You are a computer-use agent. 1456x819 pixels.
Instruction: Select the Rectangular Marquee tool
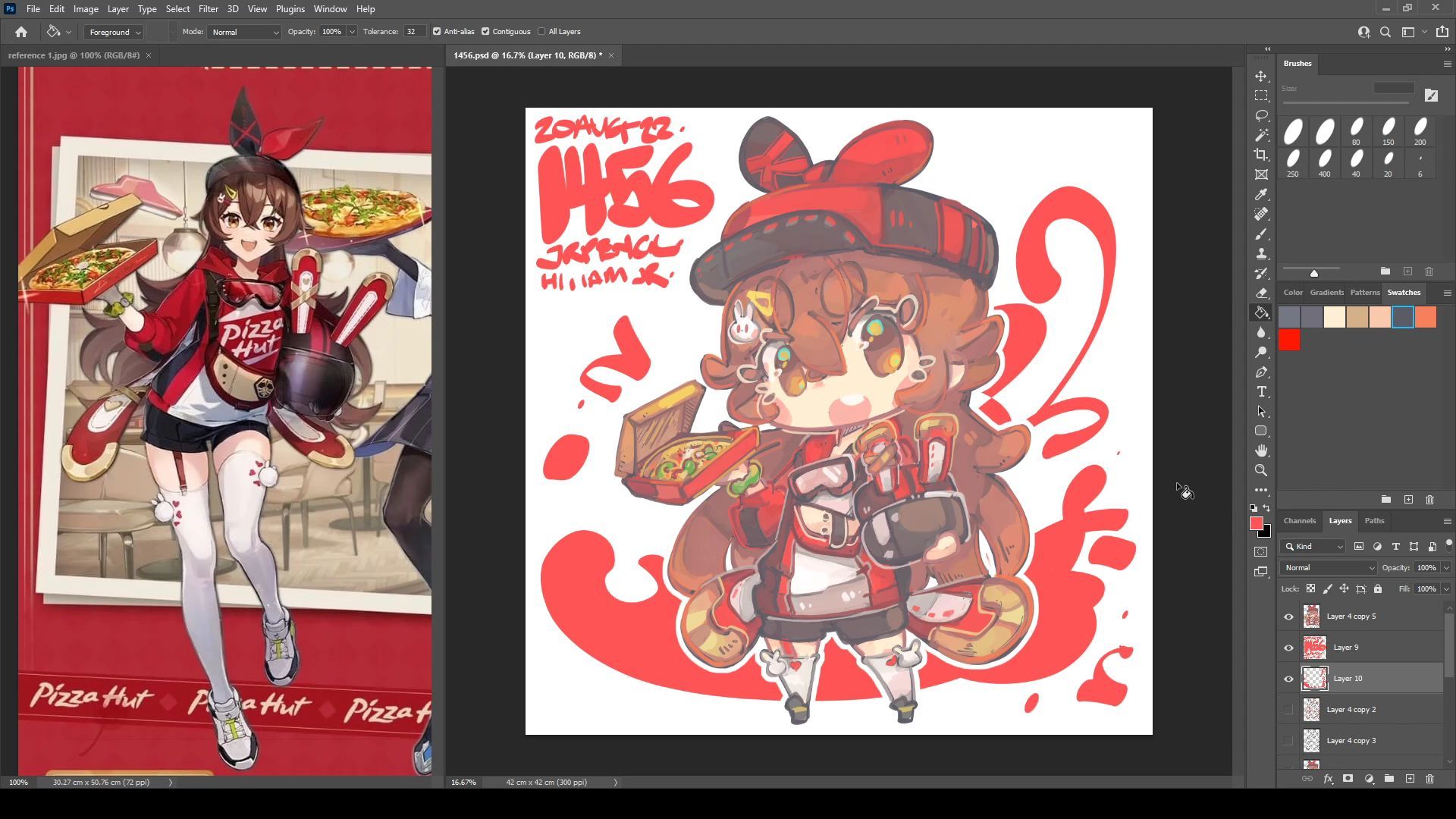(1261, 96)
